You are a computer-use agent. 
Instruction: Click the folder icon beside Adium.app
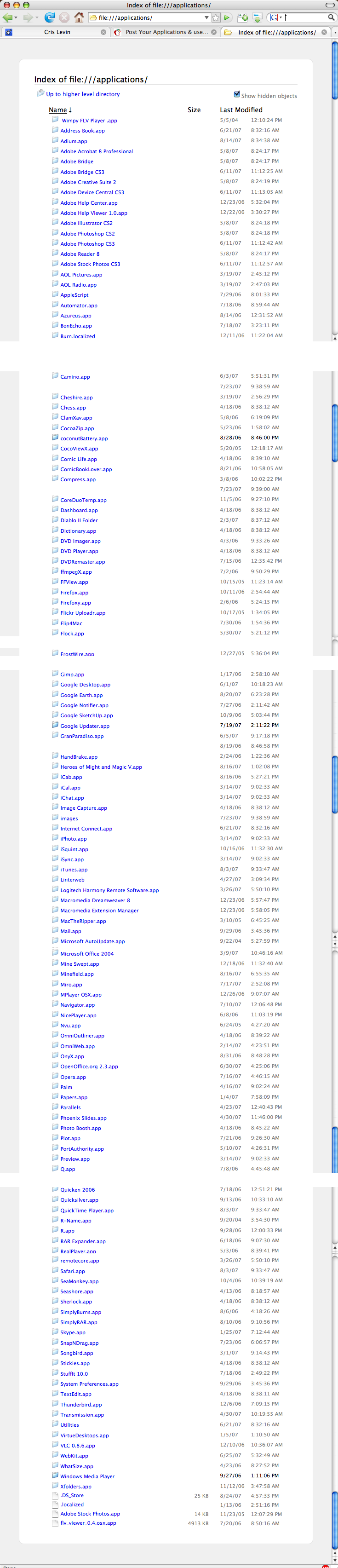(55, 141)
